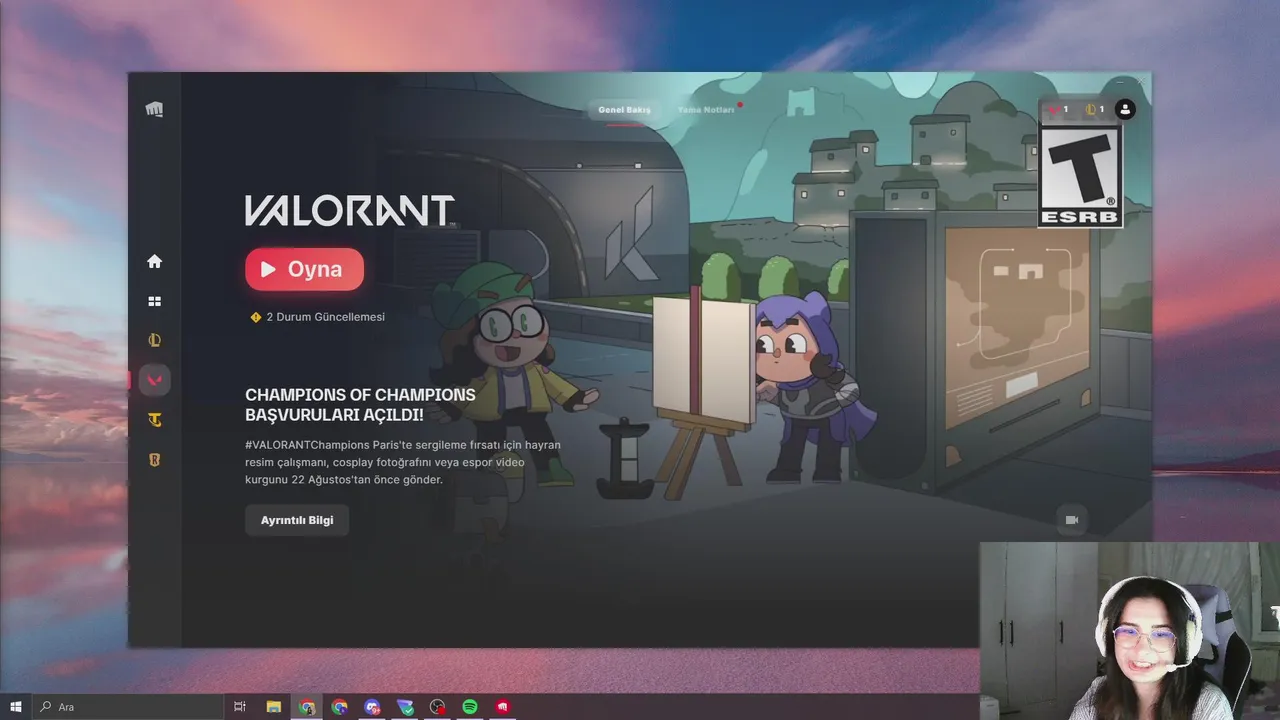Select League of Legends sidebar icon
The height and width of the screenshot is (720, 1280).
[154, 340]
